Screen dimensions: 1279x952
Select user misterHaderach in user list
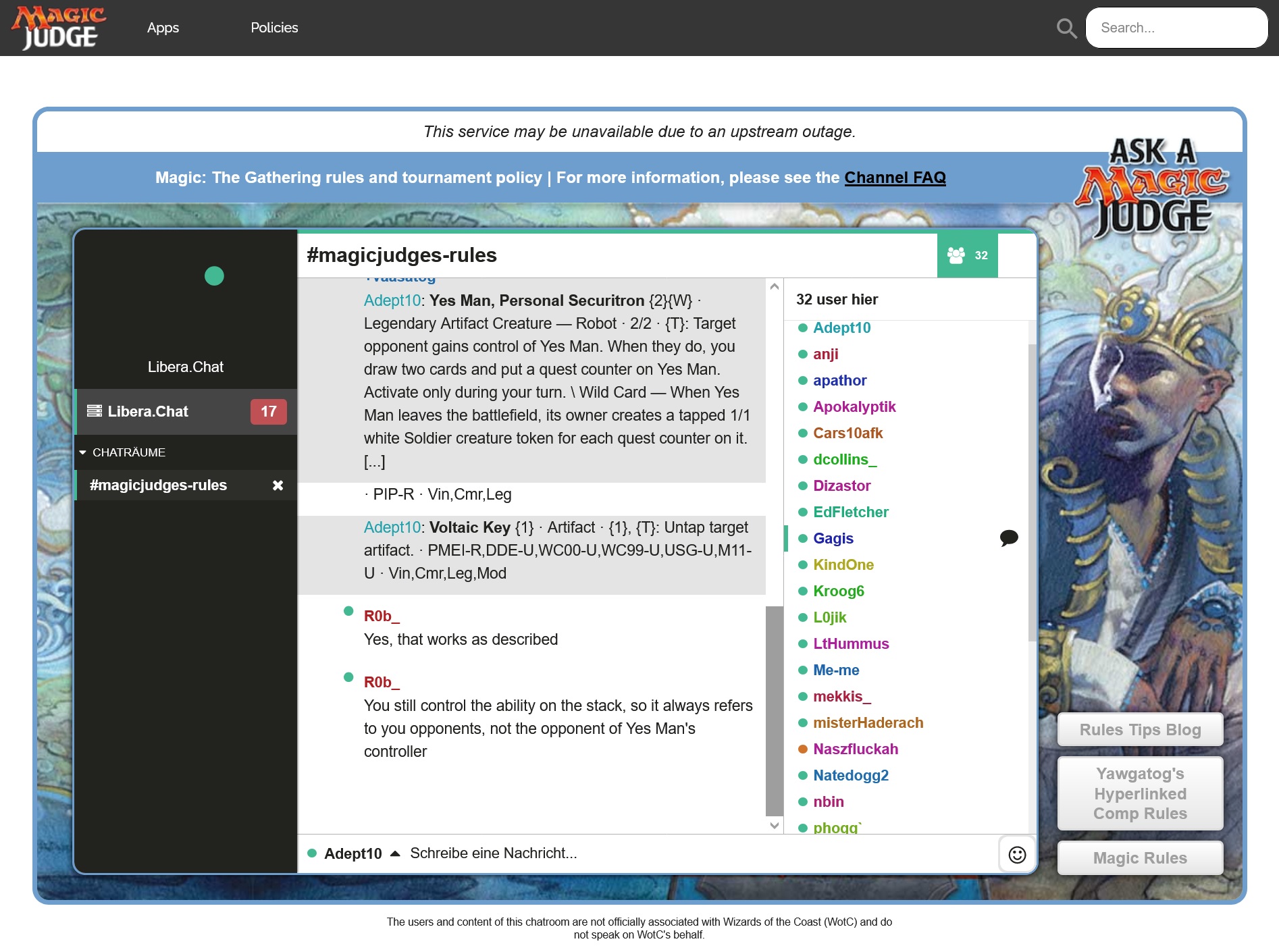(868, 723)
